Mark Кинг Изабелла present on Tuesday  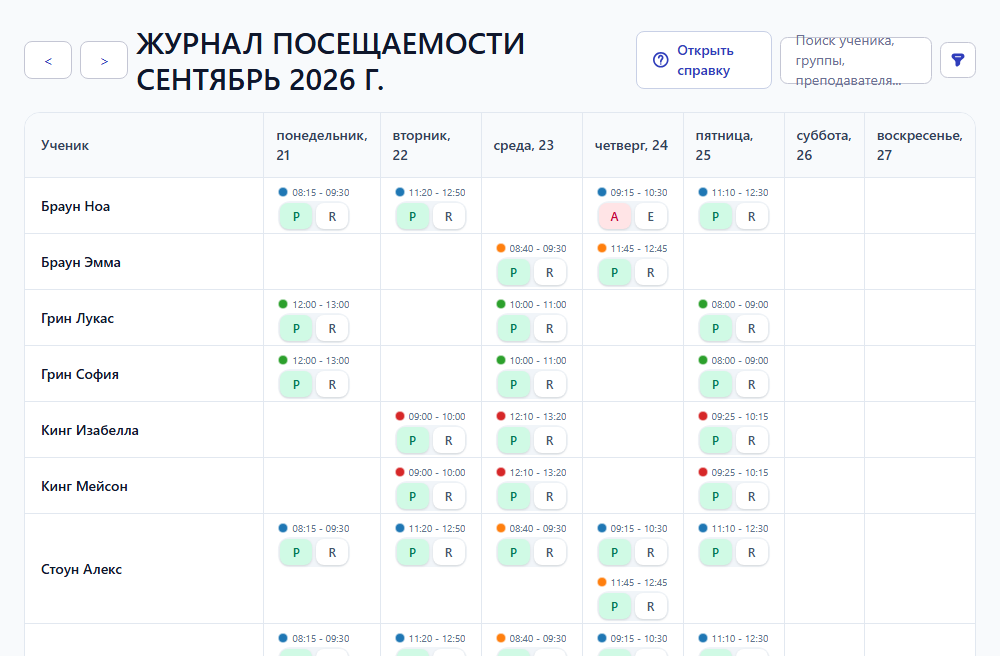pyautogui.click(x=412, y=441)
